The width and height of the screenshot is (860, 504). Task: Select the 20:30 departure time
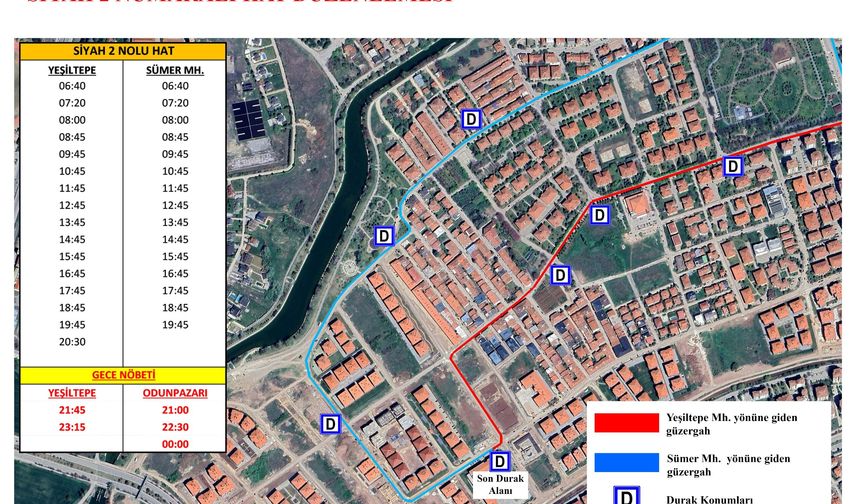71,342
